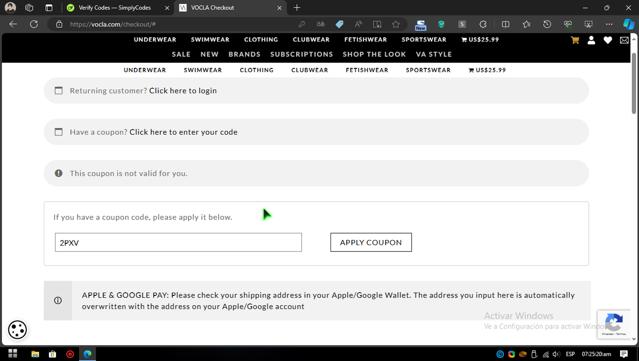Open the user account icon
Screen dimensions: 639x361
591,40
